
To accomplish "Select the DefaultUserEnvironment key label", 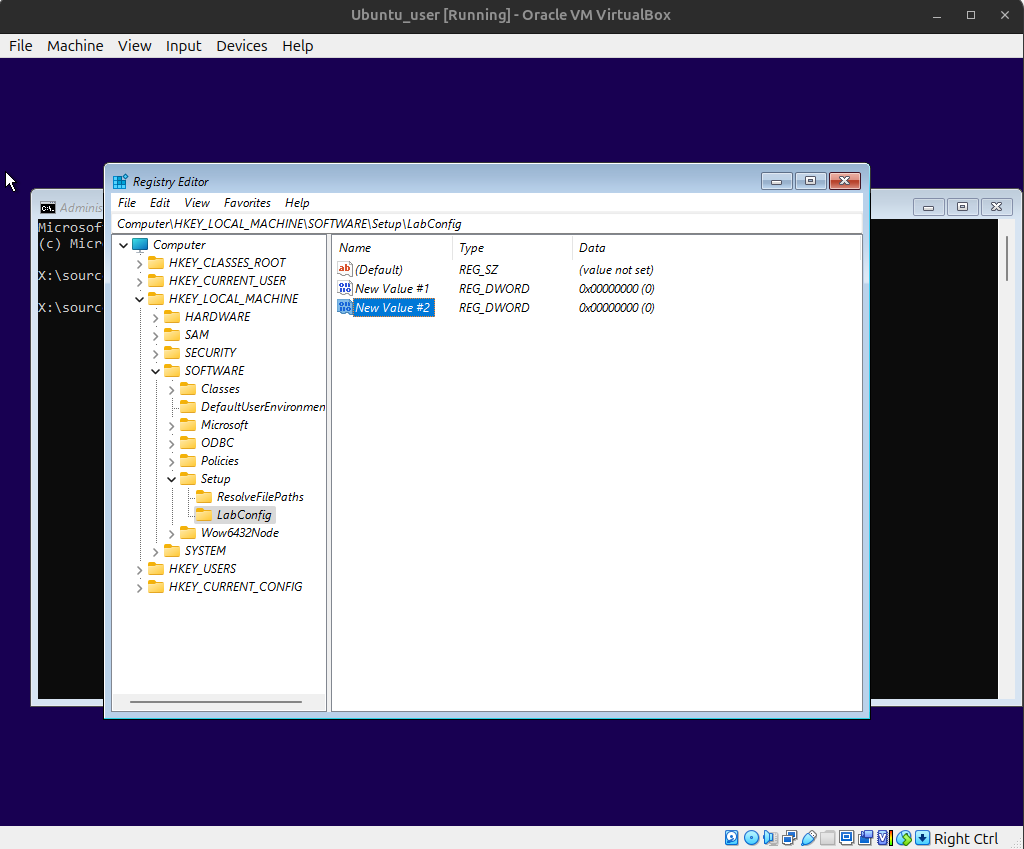I will [x=263, y=407].
